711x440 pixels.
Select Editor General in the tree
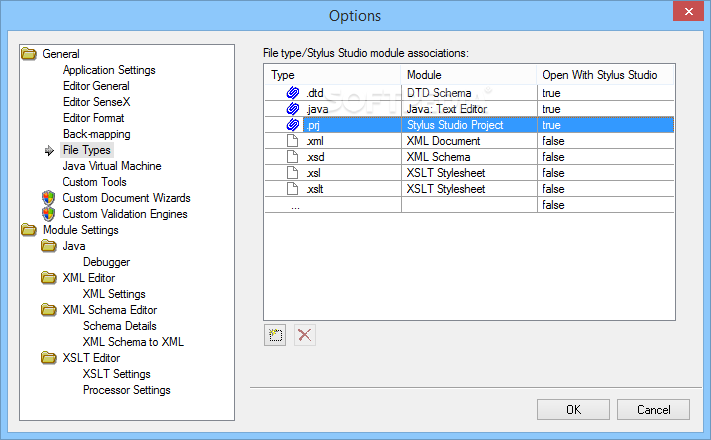[96, 86]
